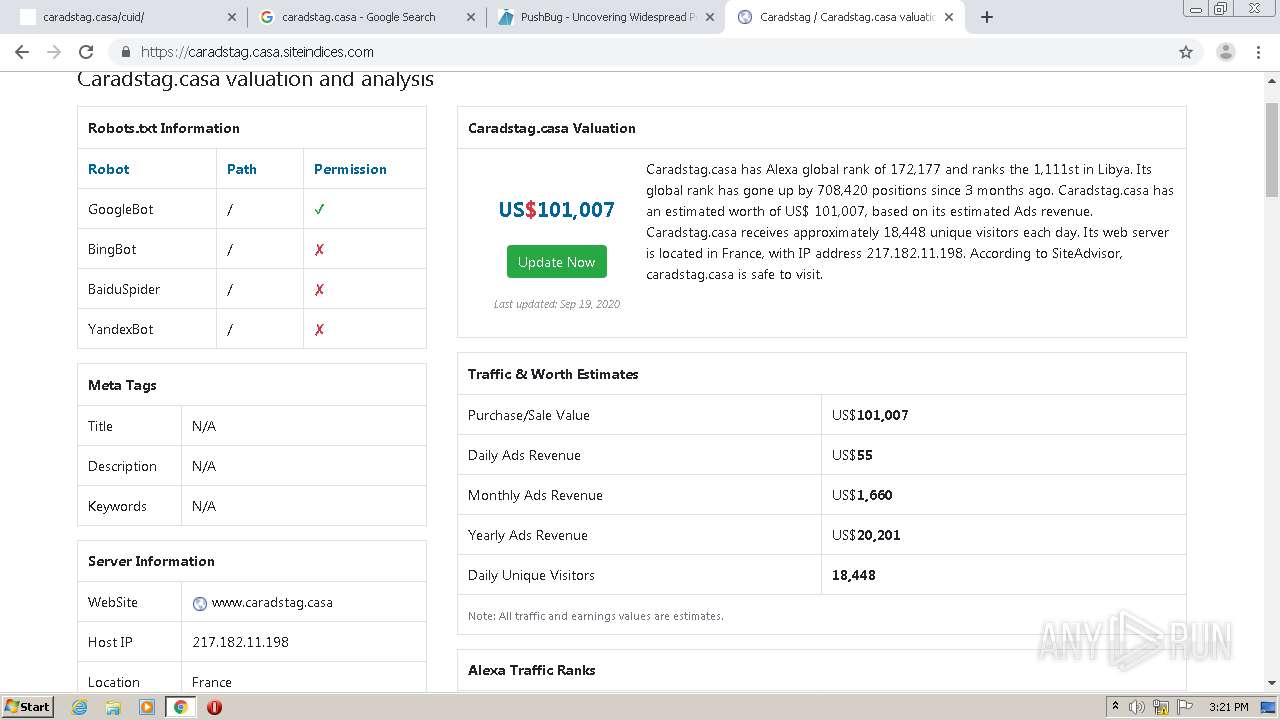View site info via the lock icon
Viewport: 1280px width, 720px height.
125,52
